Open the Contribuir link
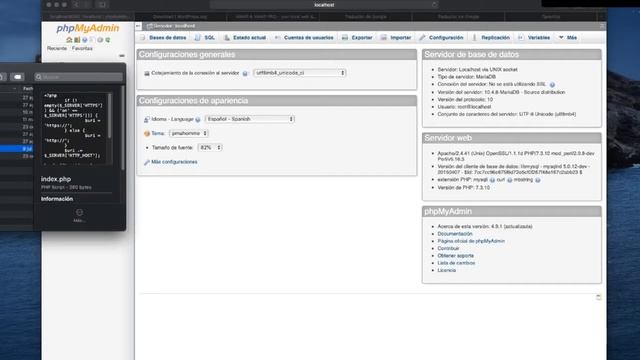 (x=448, y=249)
